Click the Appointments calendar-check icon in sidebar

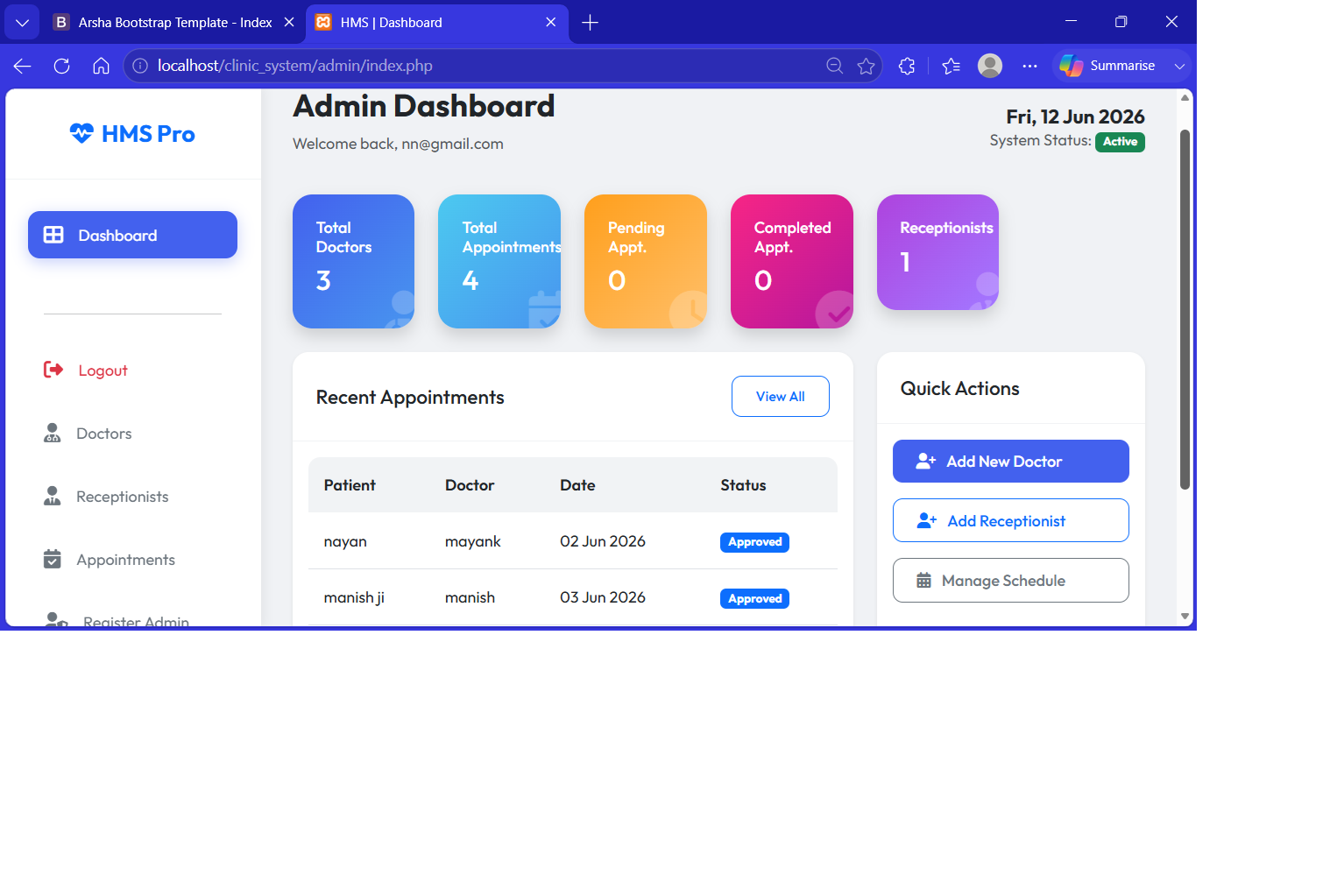53,559
